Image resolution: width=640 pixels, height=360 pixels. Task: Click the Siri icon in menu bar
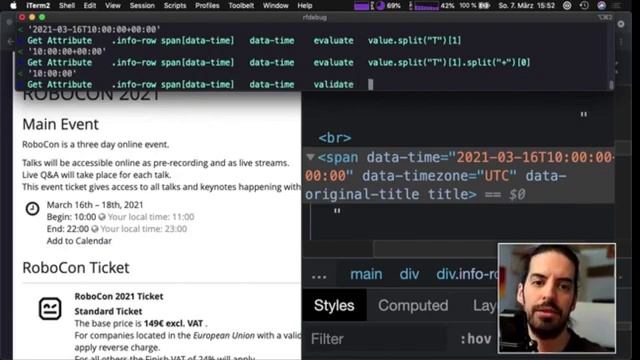pos(602,6)
